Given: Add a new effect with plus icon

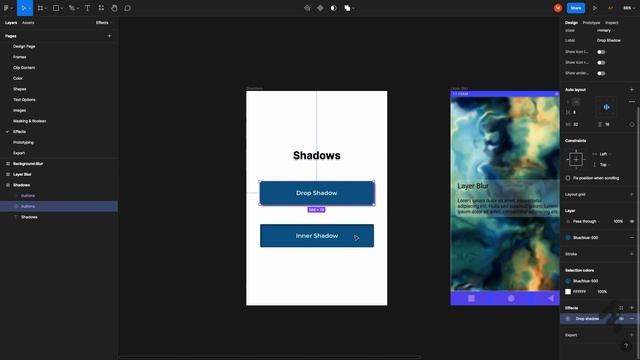Looking at the screenshot, I should 632,308.
